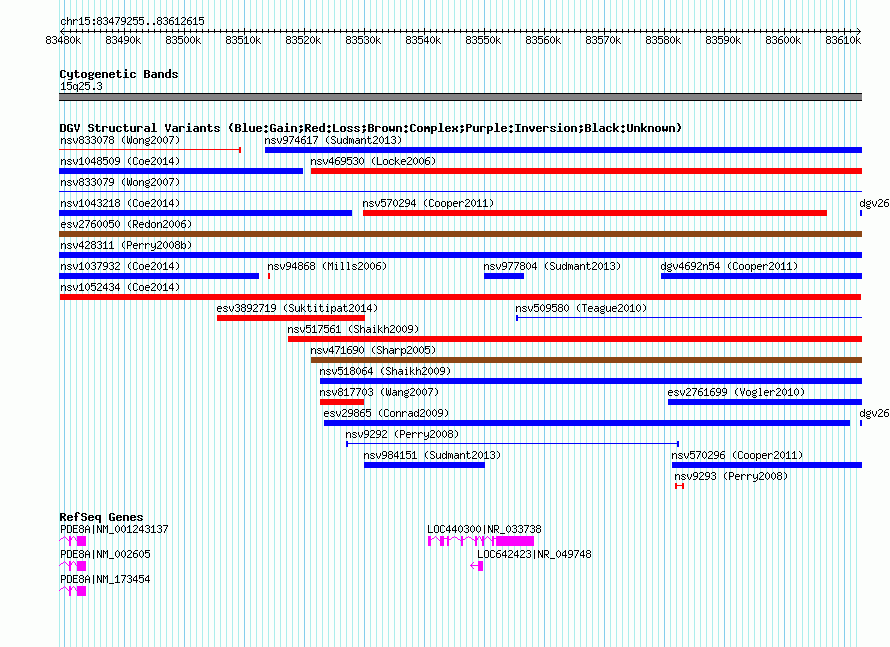Image resolution: width=890 pixels, height=647 pixels.
Task: Click the PDE8A NM_173454 gene glyph
Action: pos(73,591)
